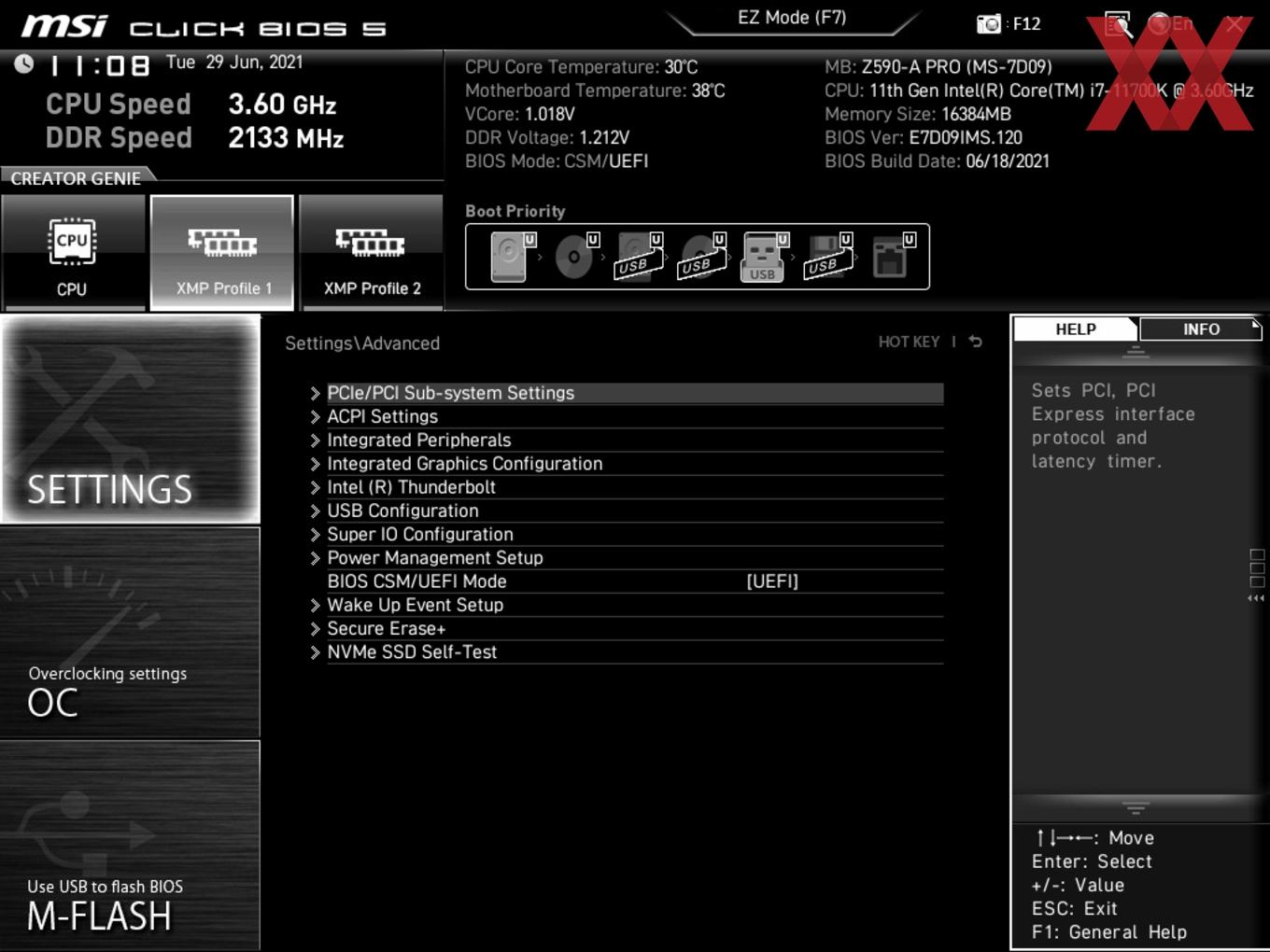Expand the Wake Up Event Setup chevron
Screen dimensions: 1270x952
[x=316, y=605]
